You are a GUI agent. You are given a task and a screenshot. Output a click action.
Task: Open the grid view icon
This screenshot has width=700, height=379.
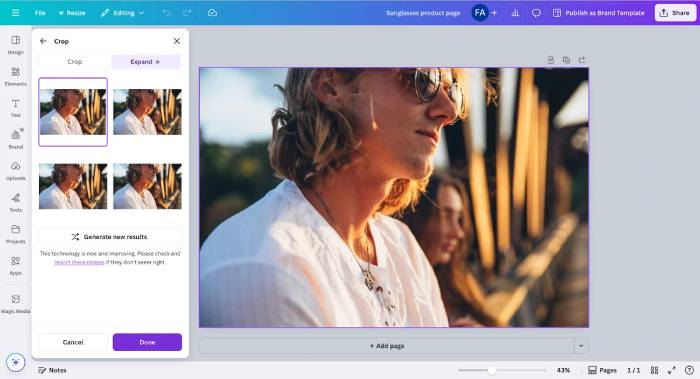(x=654, y=370)
